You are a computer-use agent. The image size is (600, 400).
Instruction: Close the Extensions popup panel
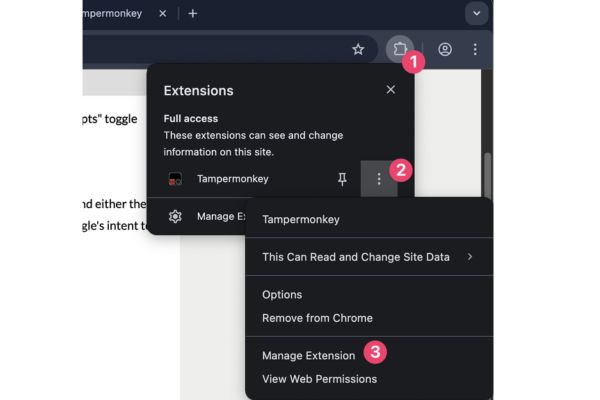391,90
